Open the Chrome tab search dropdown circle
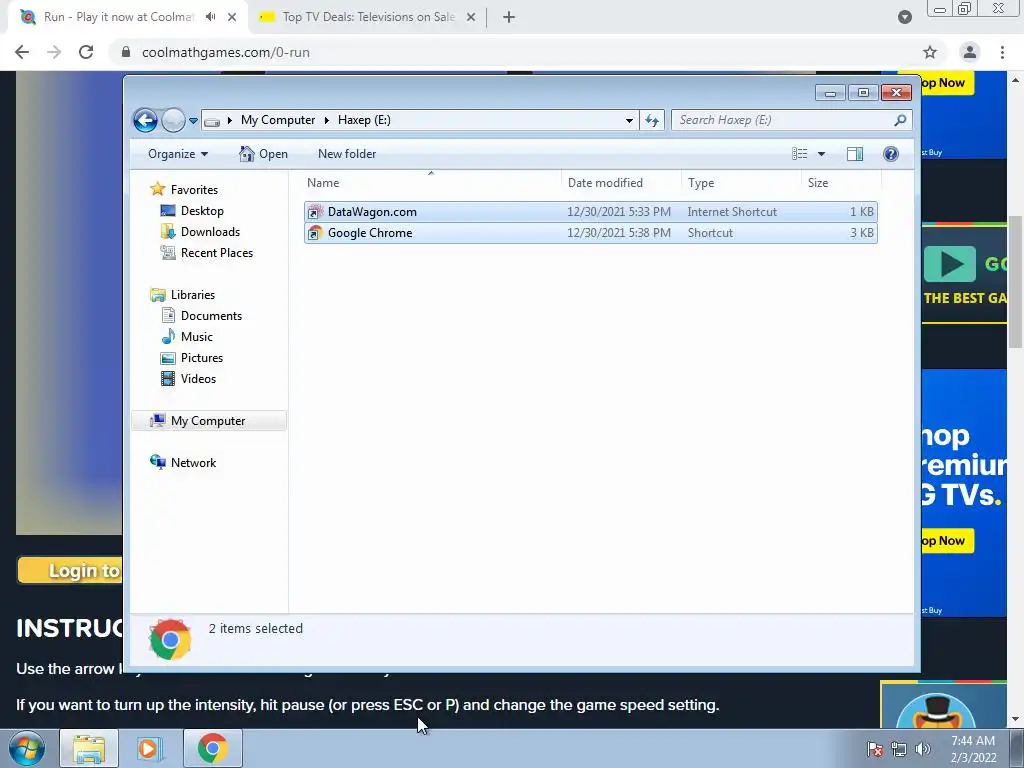The image size is (1024, 768). tap(904, 17)
